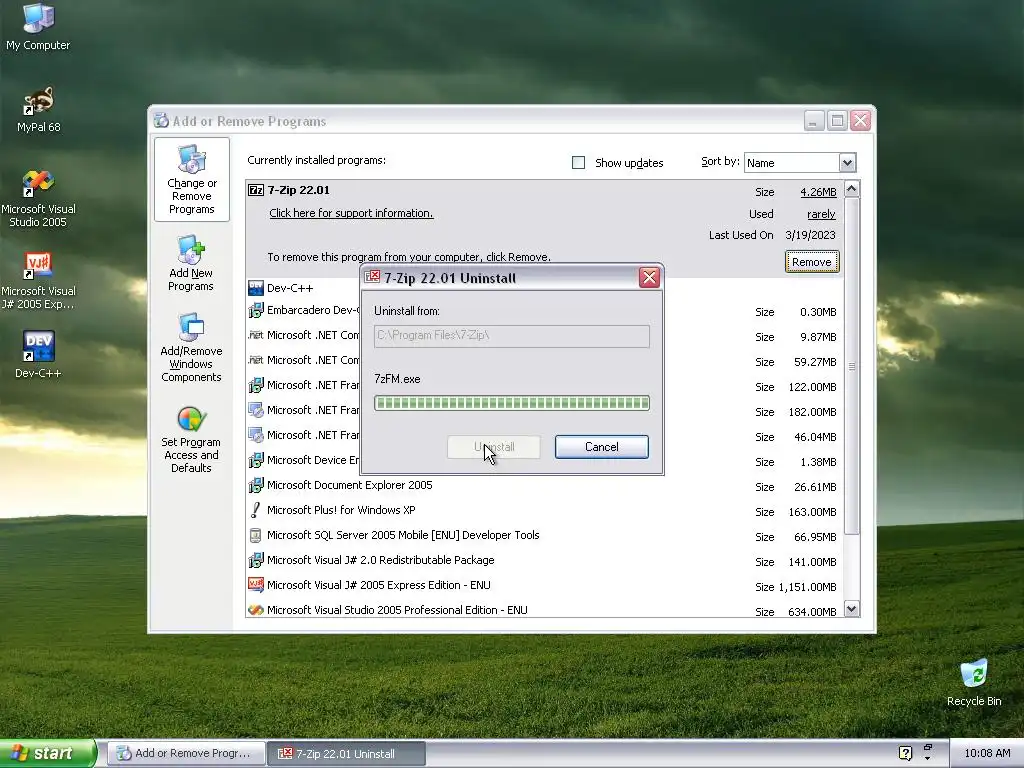Open My Computer desktop icon

[38, 27]
